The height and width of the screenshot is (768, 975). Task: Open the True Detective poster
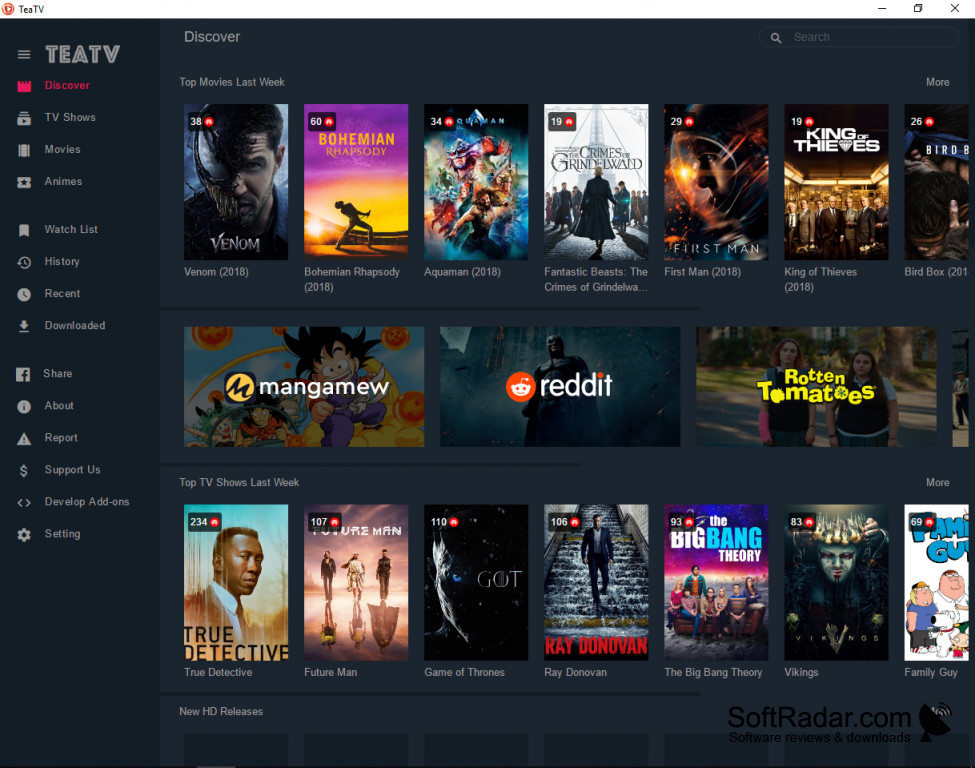point(236,582)
